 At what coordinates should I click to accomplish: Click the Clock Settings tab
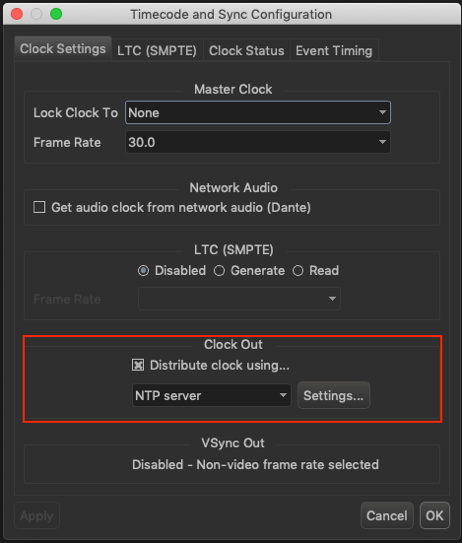(x=63, y=49)
